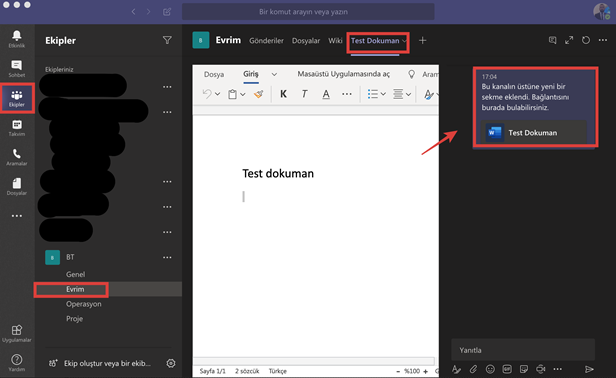Click the Yanıtla reply field
This screenshot has height=378, width=616.
[x=523, y=350]
